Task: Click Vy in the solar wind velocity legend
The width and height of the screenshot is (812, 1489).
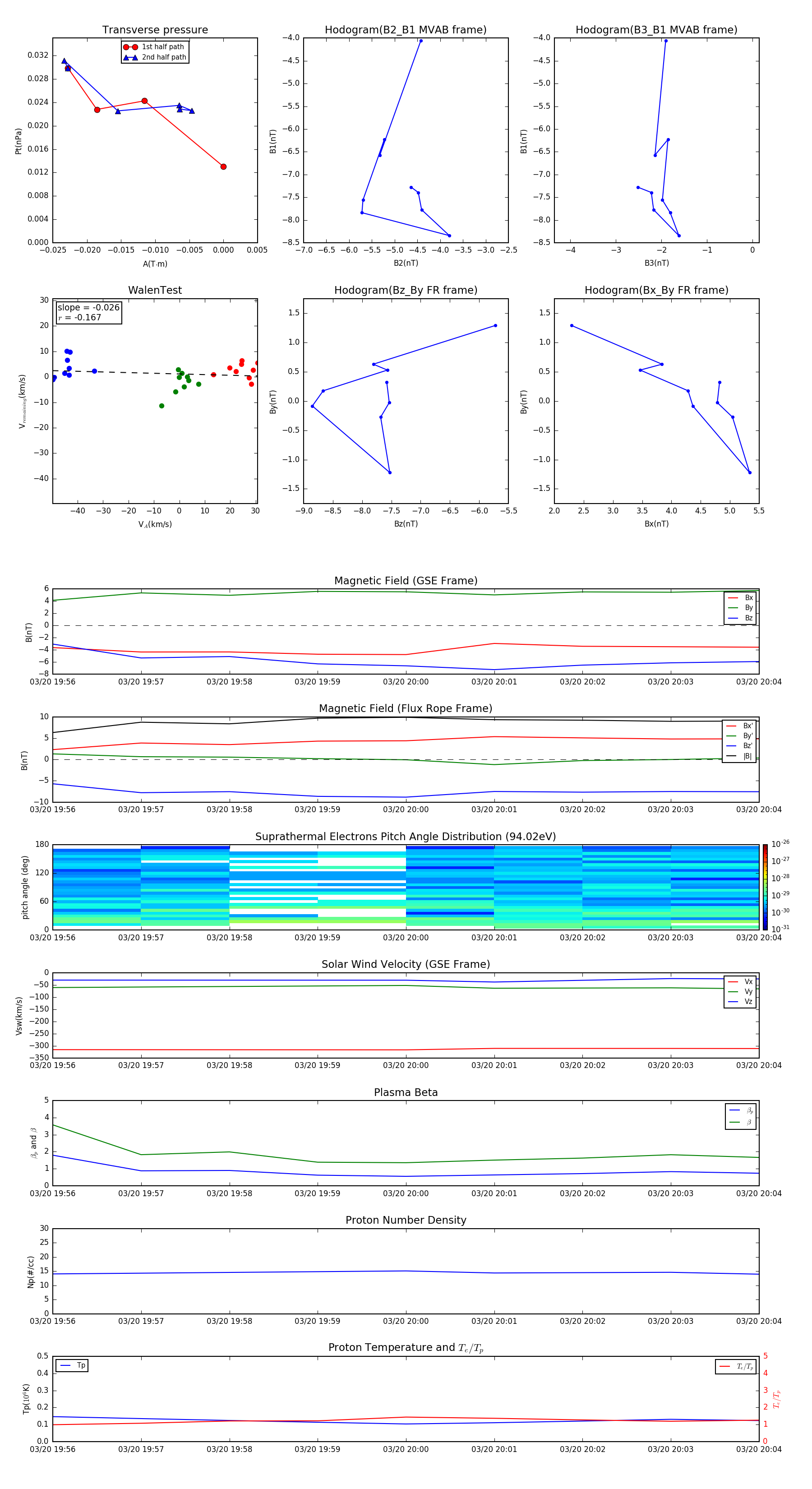Action: click(x=740, y=991)
